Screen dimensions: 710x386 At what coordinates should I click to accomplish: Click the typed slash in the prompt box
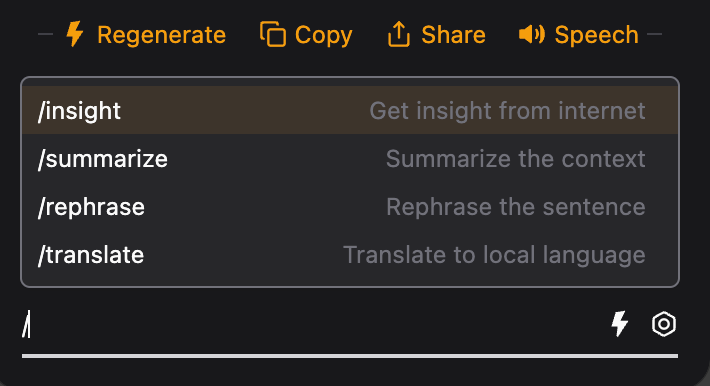coord(26,324)
